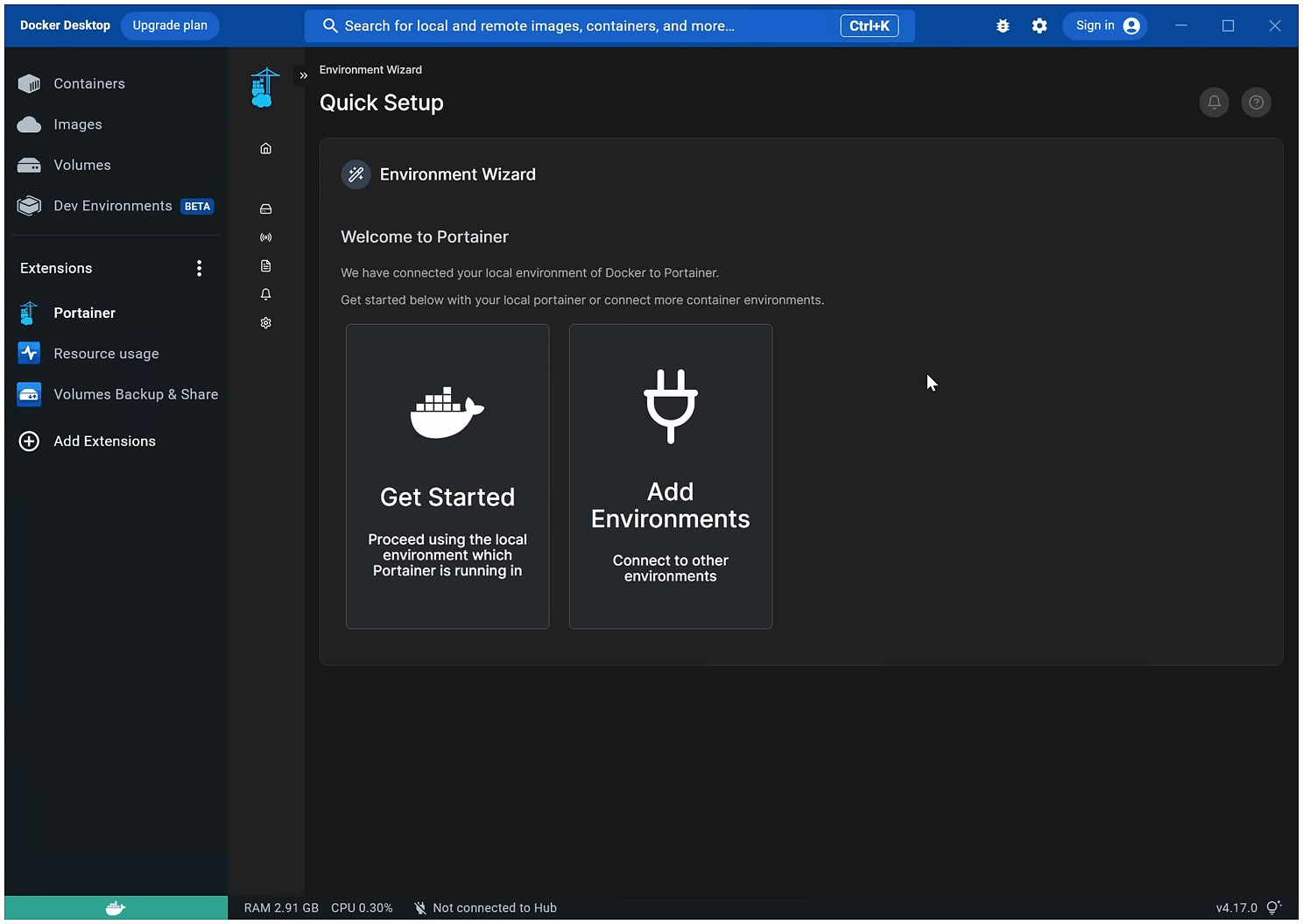
Task: Click the Docker whale status icon at the bottom left
Action: (x=116, y=908)
